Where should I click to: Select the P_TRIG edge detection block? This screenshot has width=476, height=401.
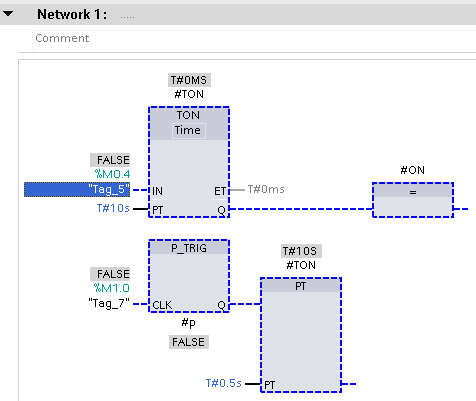pyautogui.click(x=189, y=276)
